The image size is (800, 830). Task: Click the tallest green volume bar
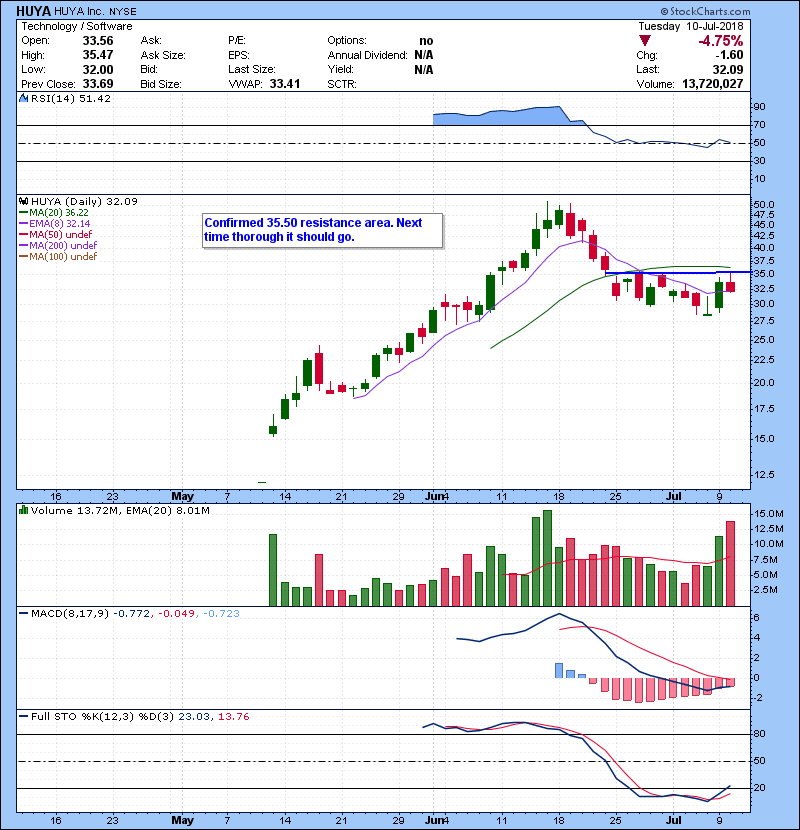(547, 558)
